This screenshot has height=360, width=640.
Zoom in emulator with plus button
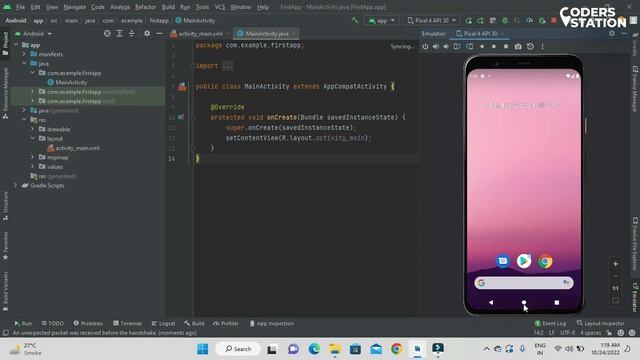616,264
